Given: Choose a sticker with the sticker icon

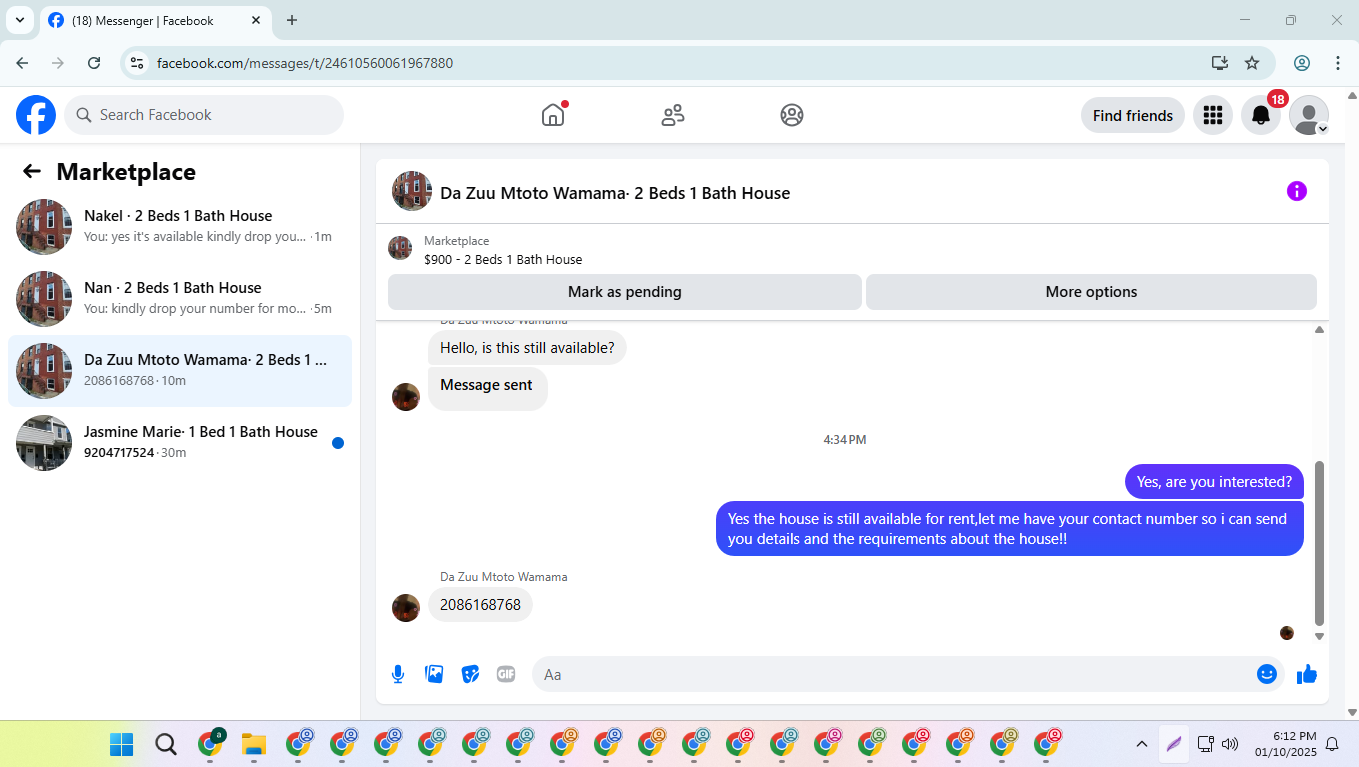Looking at the screenshot, I should (x=470, y=674).
